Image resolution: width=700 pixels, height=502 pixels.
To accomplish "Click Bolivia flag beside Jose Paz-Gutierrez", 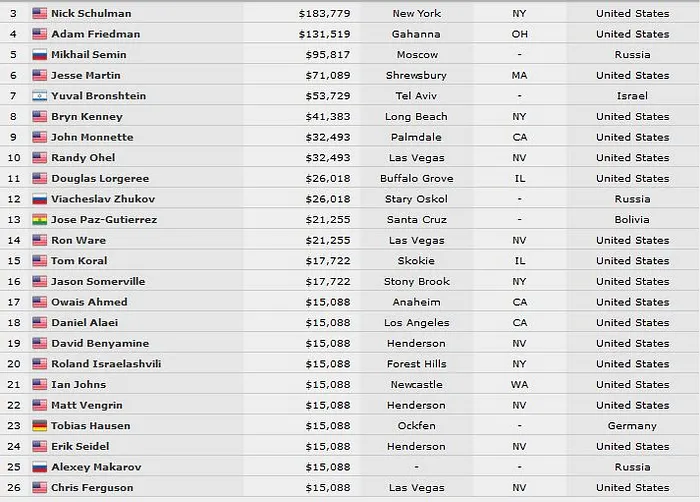I will [40, 220].
